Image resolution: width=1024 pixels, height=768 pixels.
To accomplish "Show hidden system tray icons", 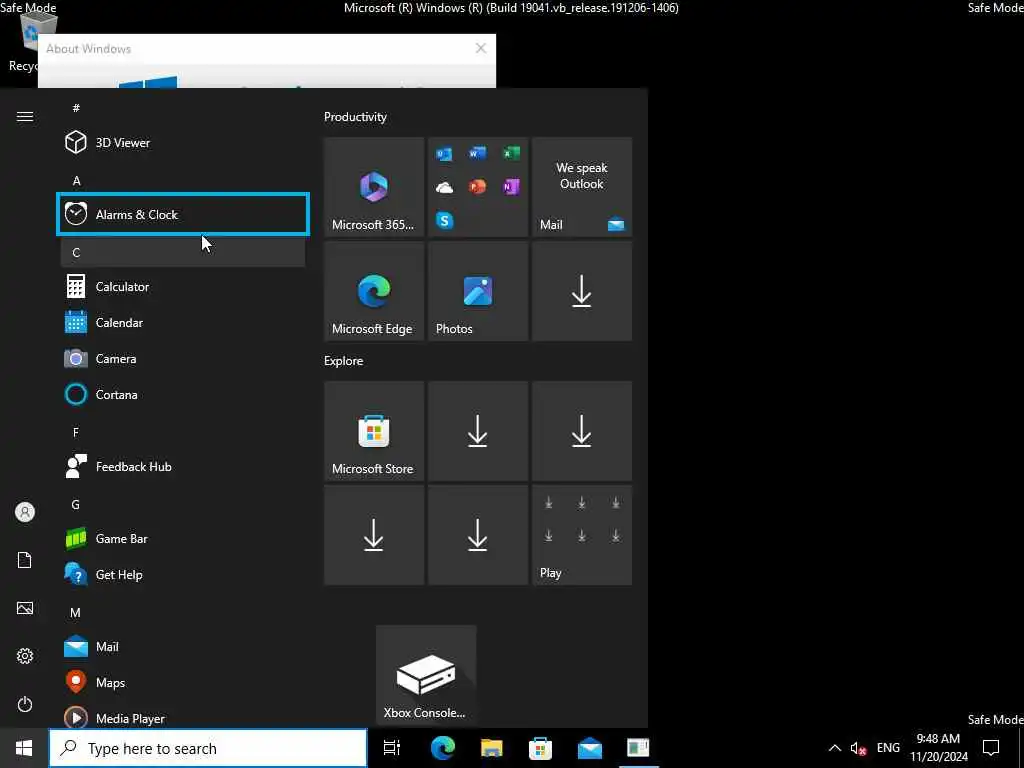I will 835,748.
